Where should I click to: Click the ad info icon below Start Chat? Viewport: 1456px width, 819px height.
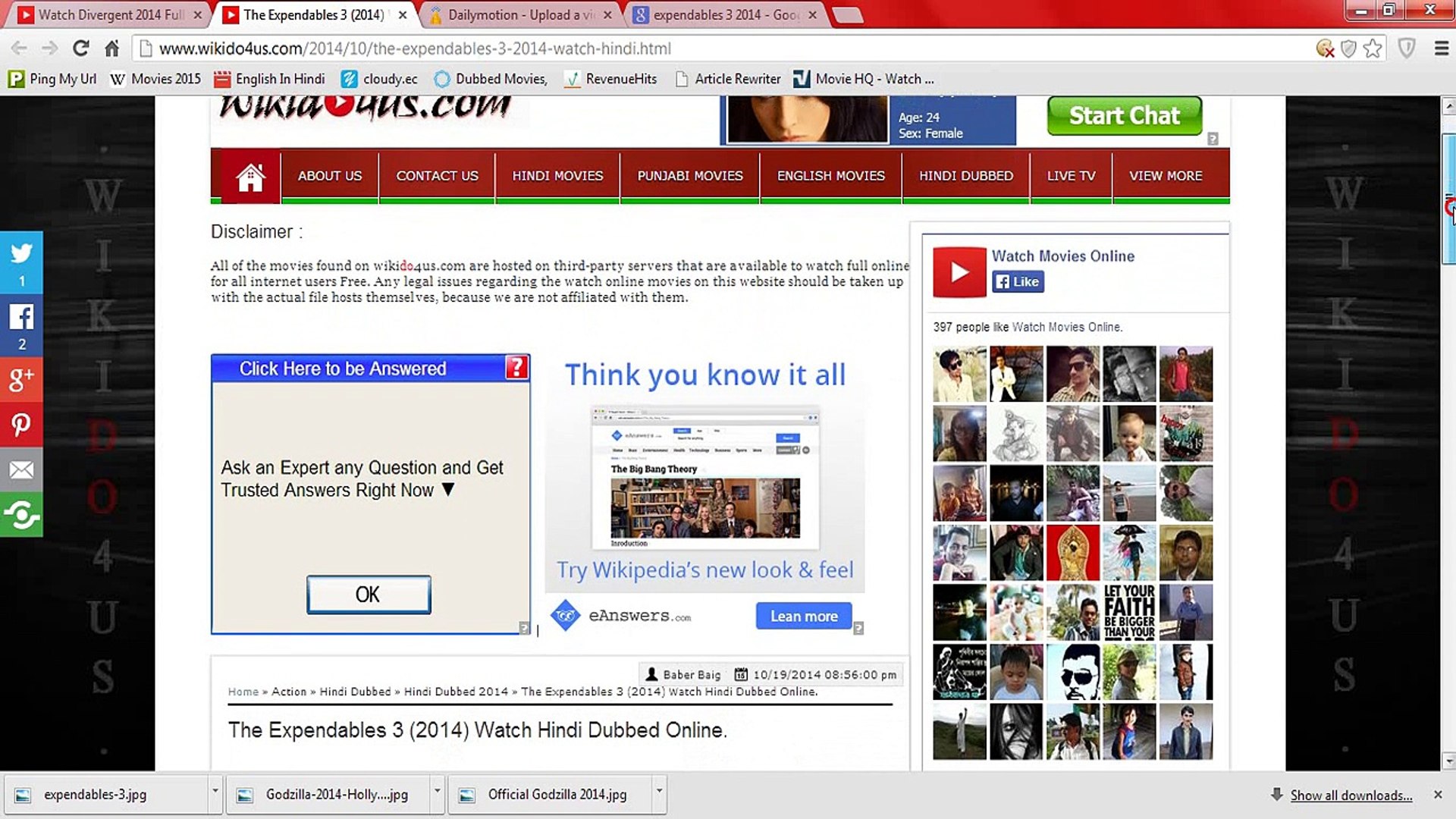pyautogui.click(x=1213, y=139)
